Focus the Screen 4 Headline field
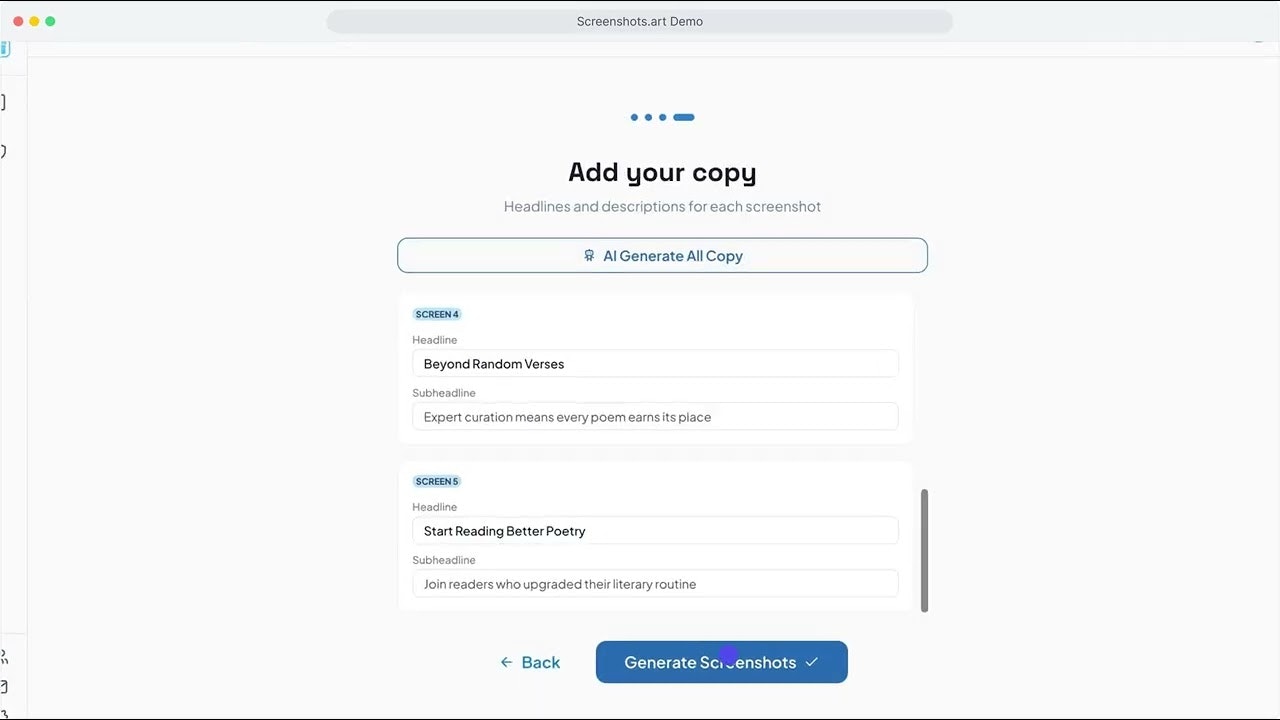 (655, 364)
